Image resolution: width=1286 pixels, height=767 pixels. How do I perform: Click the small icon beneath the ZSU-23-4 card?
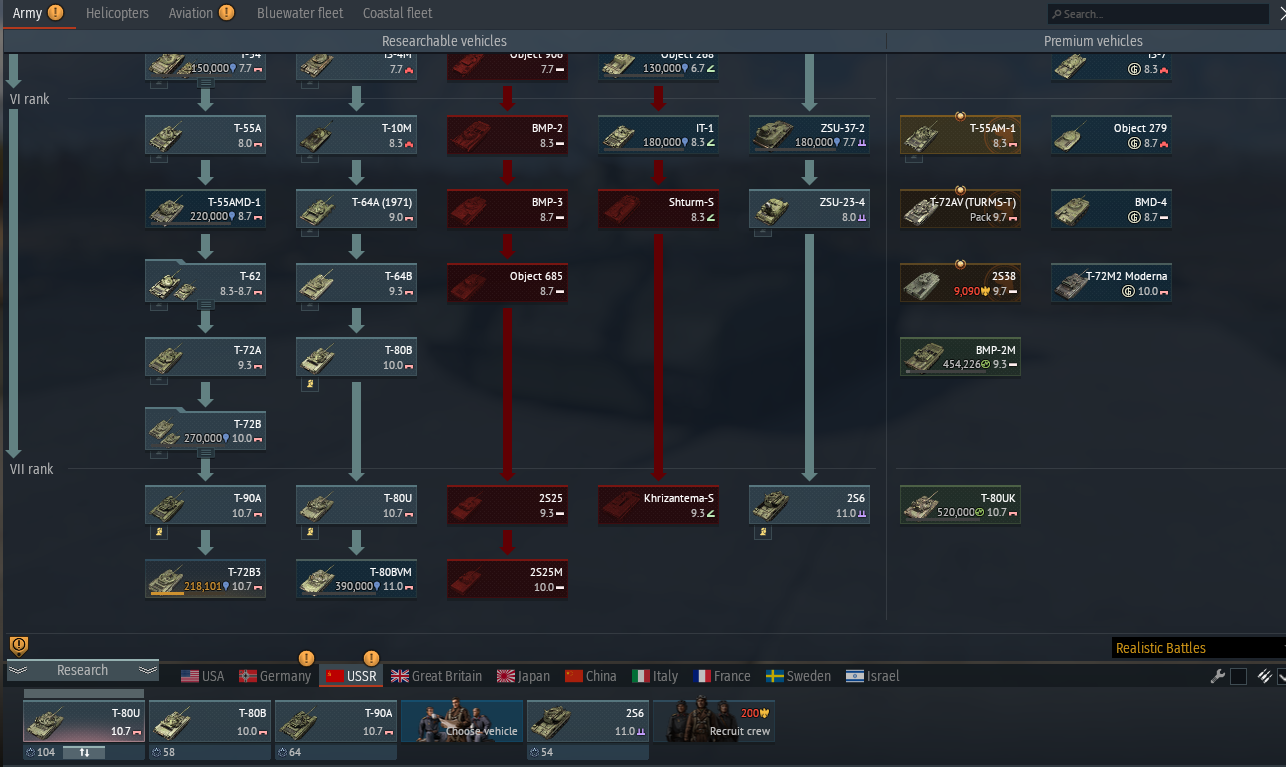(762, 232)
